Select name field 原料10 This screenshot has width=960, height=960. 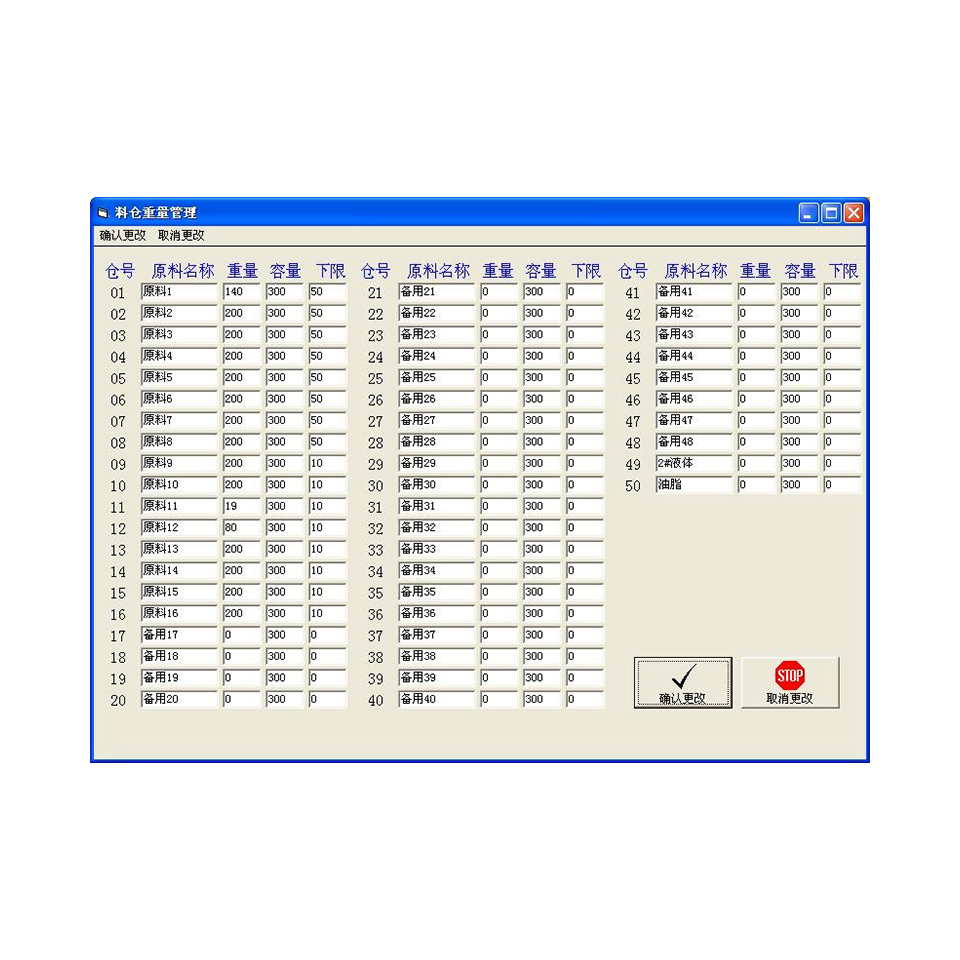click(x=179, y=485)
